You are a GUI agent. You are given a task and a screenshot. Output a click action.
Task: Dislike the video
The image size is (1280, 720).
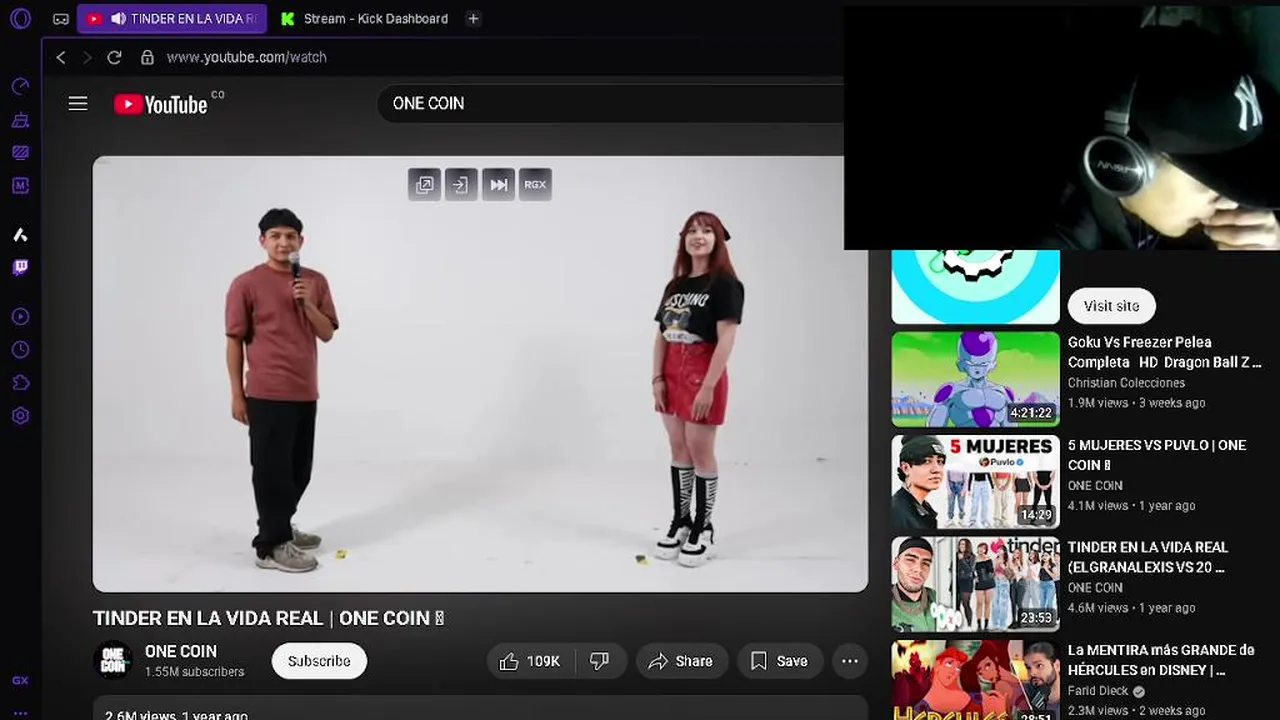tap(600, 661)
